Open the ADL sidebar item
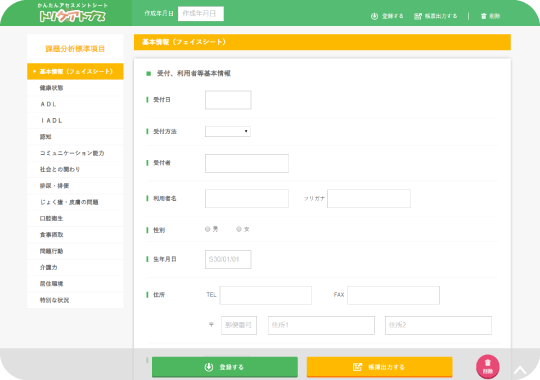This screenshot has height=380, width=540. (x=75, y=104)
